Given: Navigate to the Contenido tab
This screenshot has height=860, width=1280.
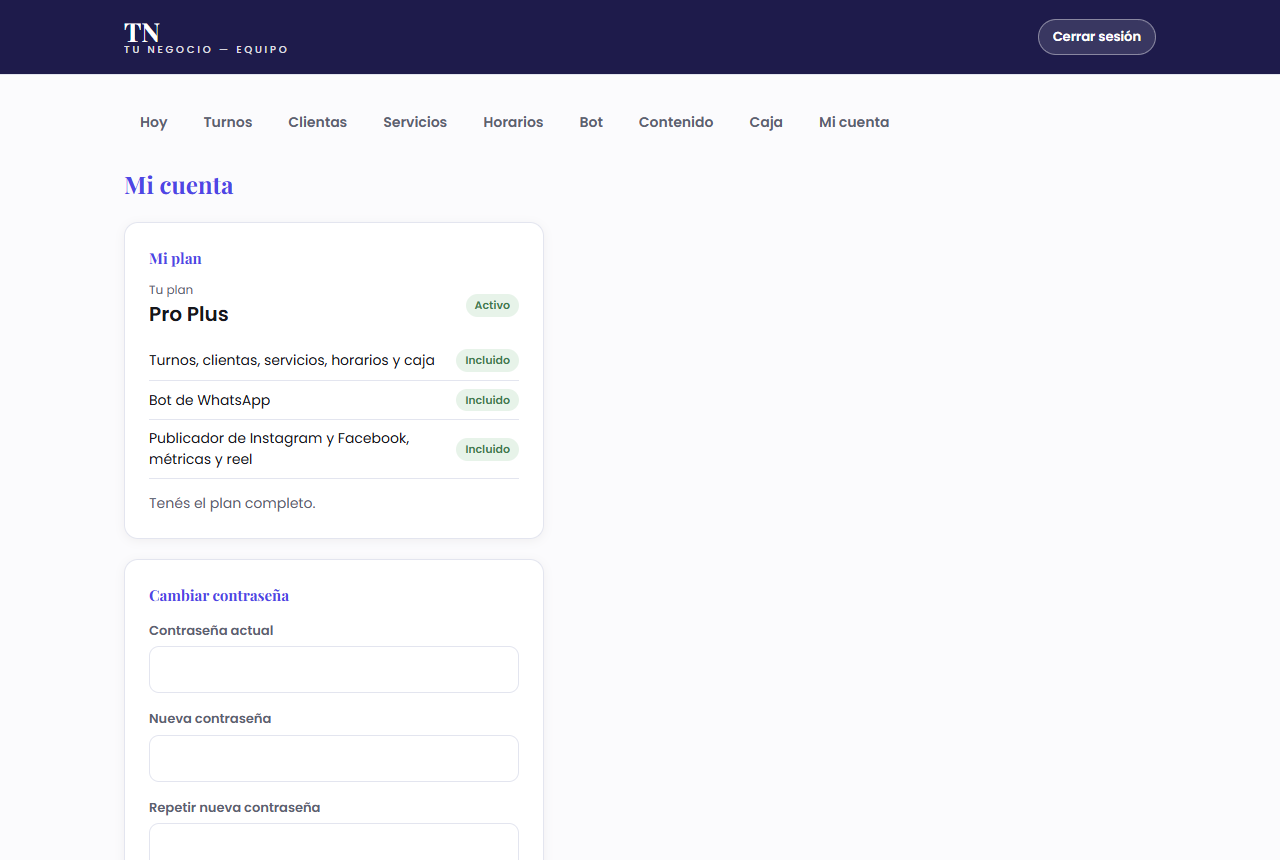Looking at the screenshot, I should pos(676,122).
